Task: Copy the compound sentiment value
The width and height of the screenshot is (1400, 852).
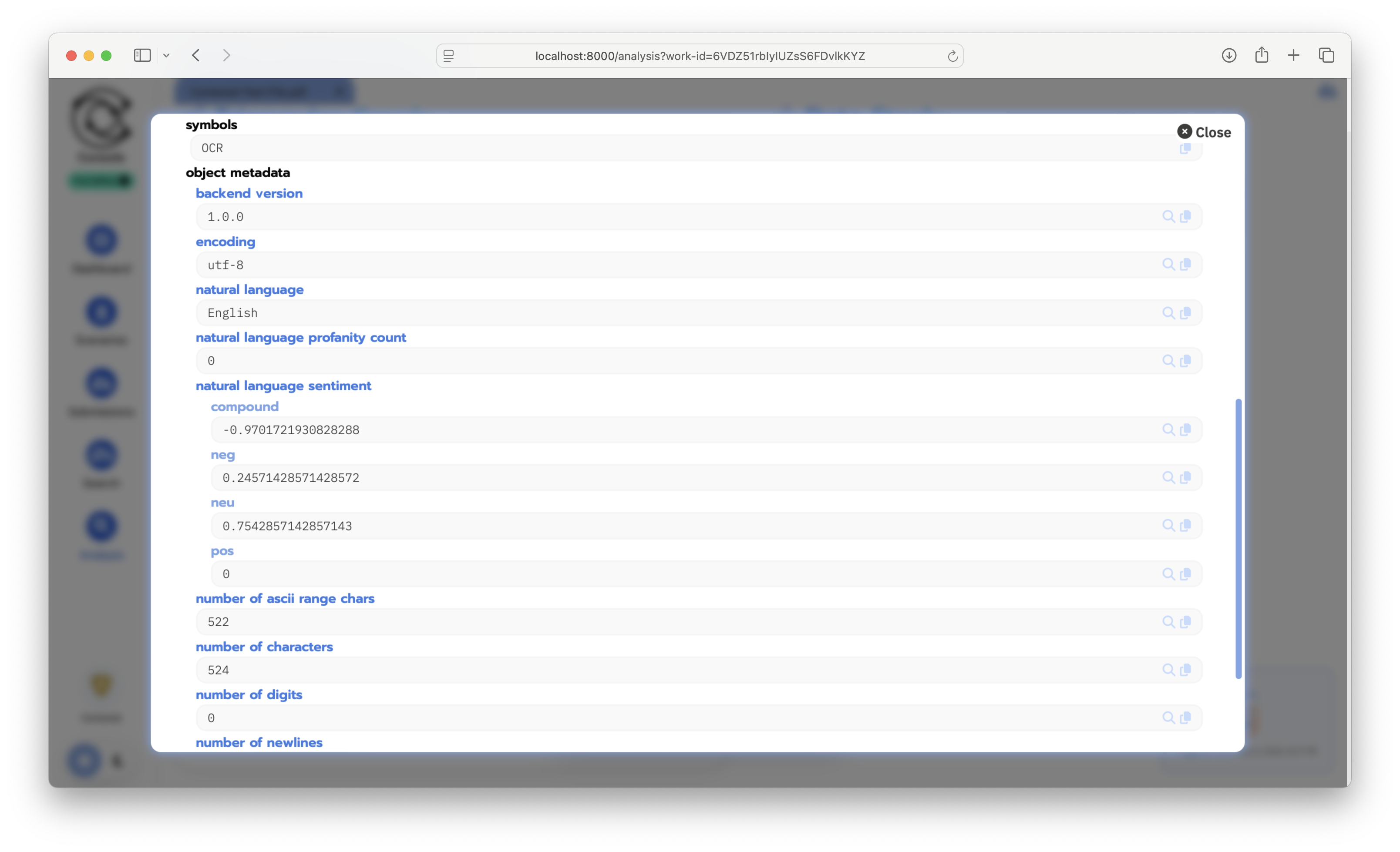Action: pyautogui.click(x=1185, y=429)
